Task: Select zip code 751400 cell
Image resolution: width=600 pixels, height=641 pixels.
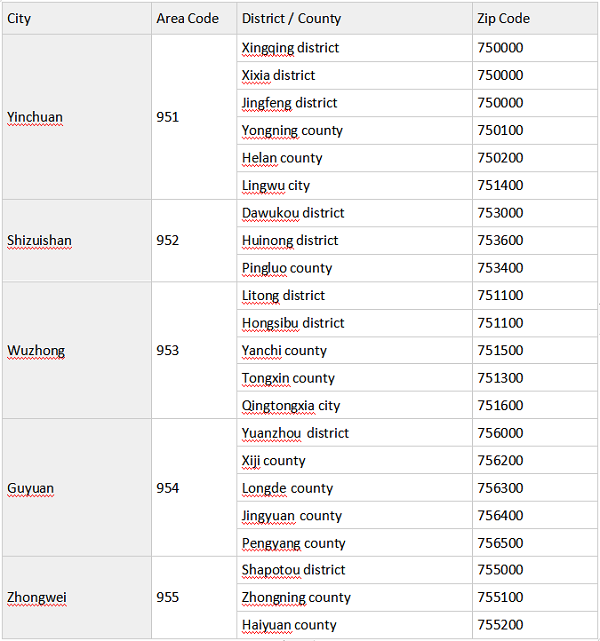Action: (x=500, y=185)
